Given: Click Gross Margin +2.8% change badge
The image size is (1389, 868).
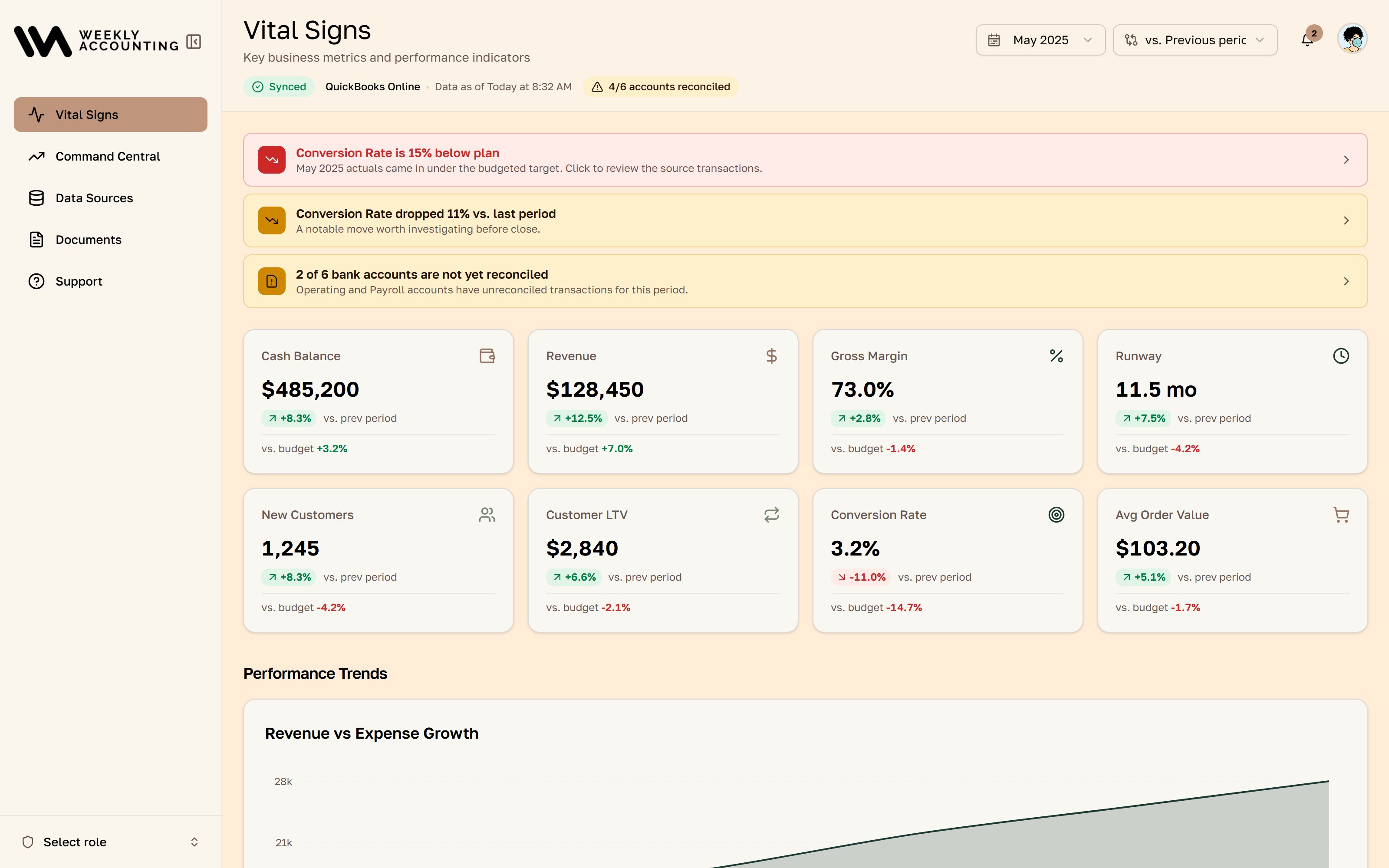Looking at the screenshot, I should (x=858, y=418).
